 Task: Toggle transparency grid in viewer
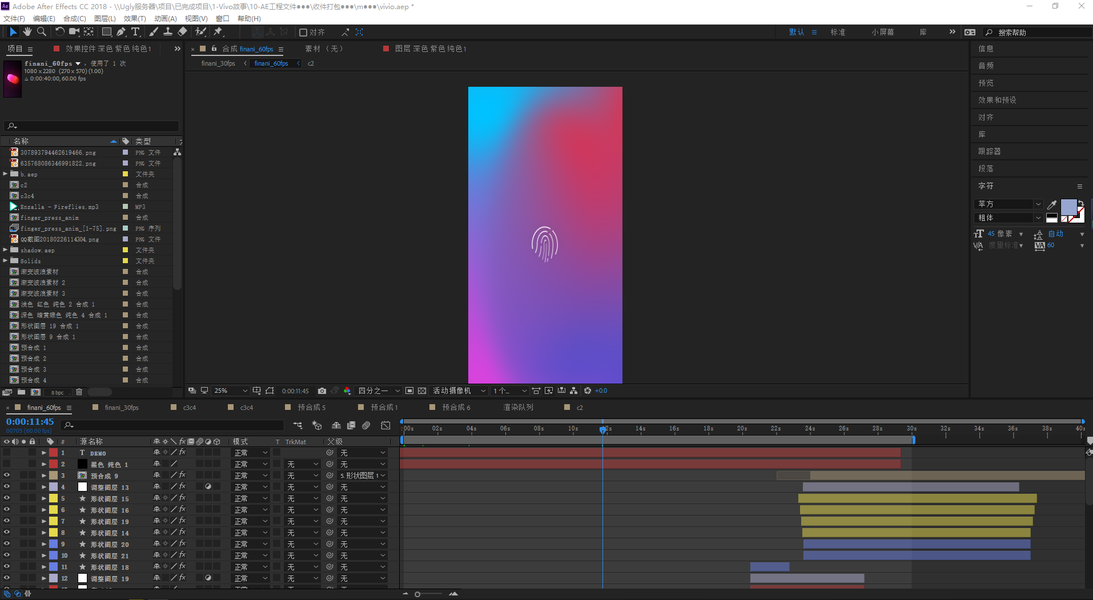click(422, 391)
